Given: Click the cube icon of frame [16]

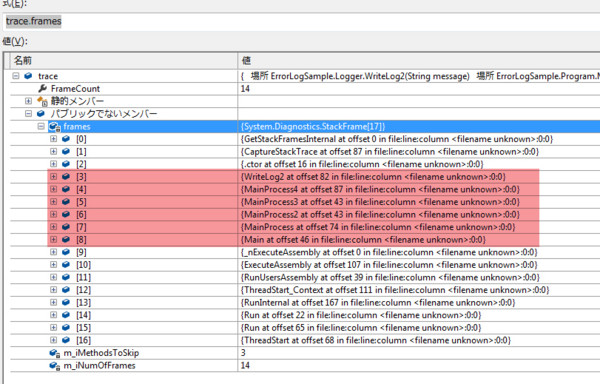Looking at the screenshot, I should pyautogui.click(x=66, y=340).
